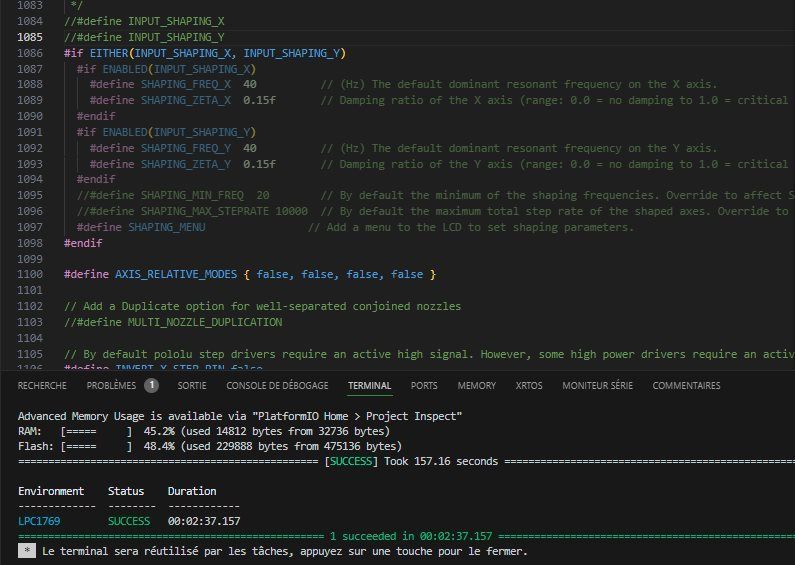Click the problems count badge showing 1

tap(151, 385)
